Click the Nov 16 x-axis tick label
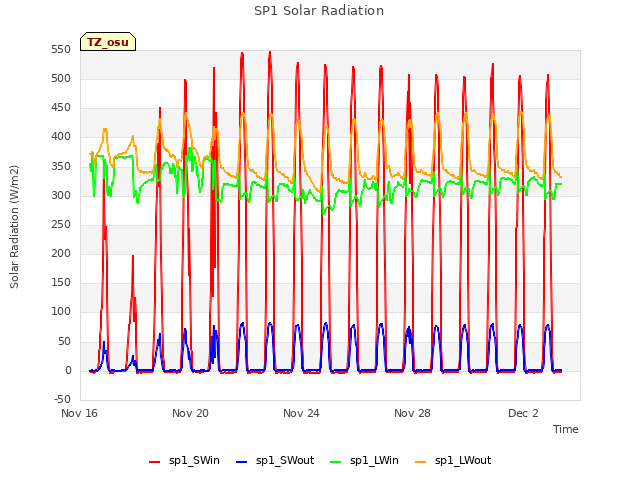The height and width of the screenshot is (480, 640). pyautogui.click(x=79, y=413)
